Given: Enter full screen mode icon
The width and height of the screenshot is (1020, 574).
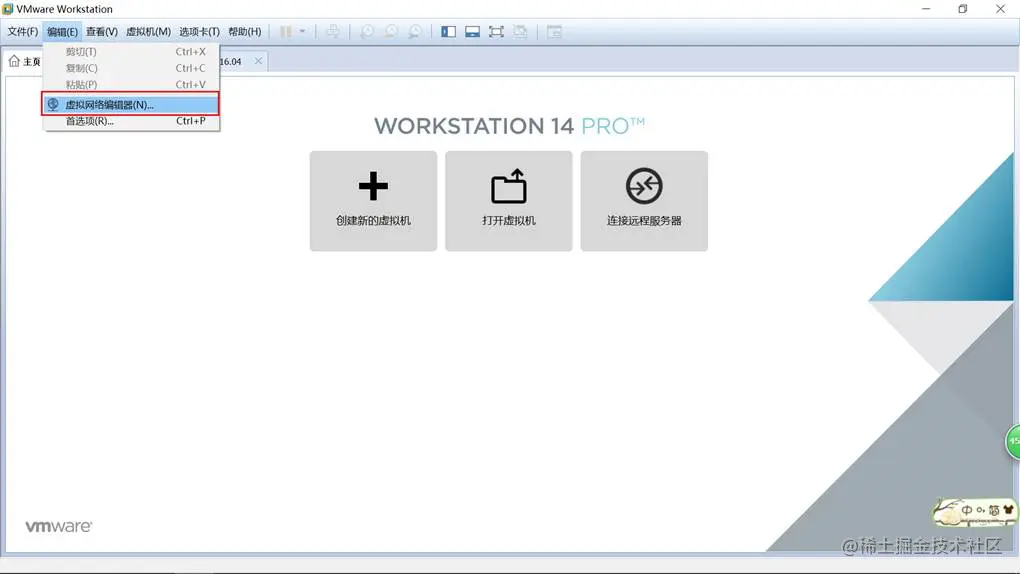Looking at the screenshot, I should (x=496, y=31).
